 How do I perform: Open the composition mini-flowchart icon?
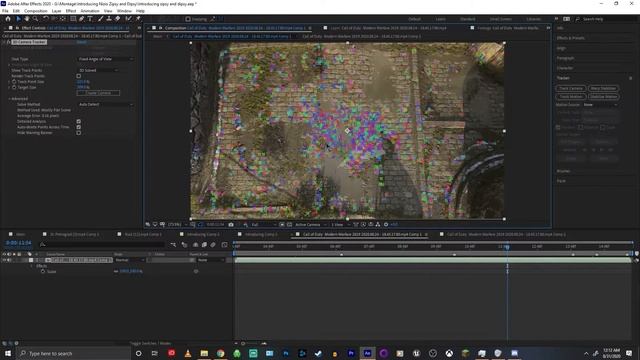click(173, 244)
